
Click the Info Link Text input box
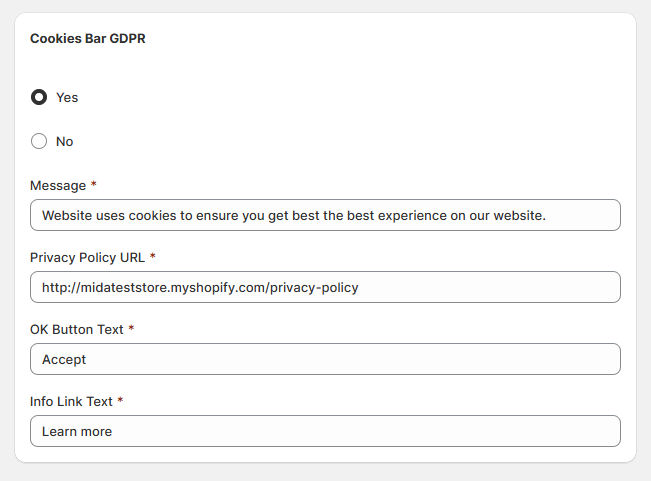tap(325, 431)
